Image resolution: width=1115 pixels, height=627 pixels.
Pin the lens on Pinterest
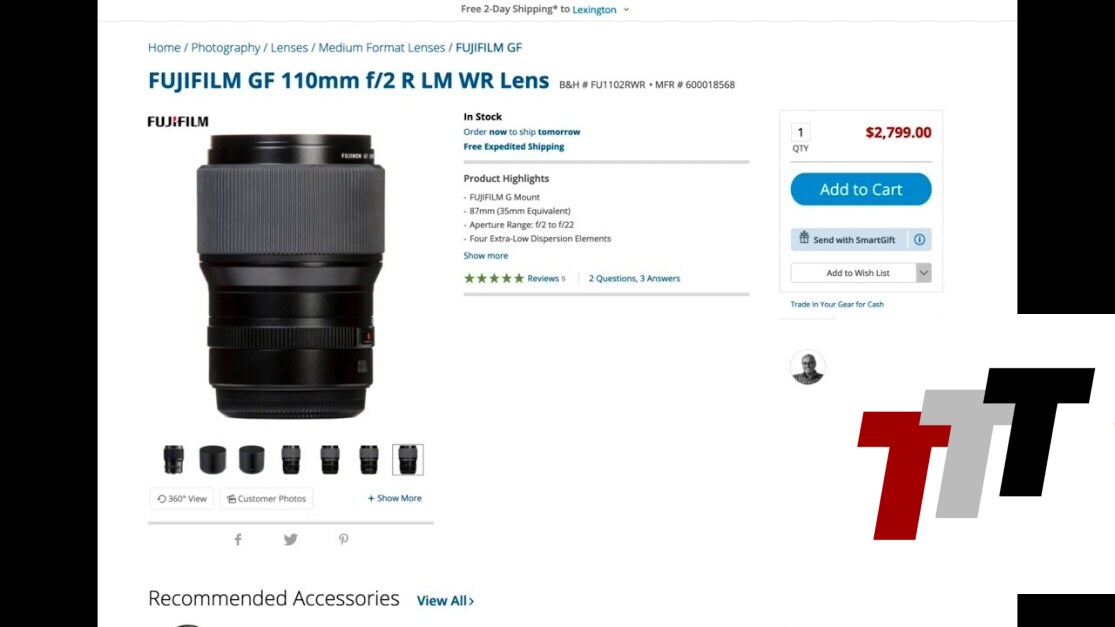[x=343, y=540]
